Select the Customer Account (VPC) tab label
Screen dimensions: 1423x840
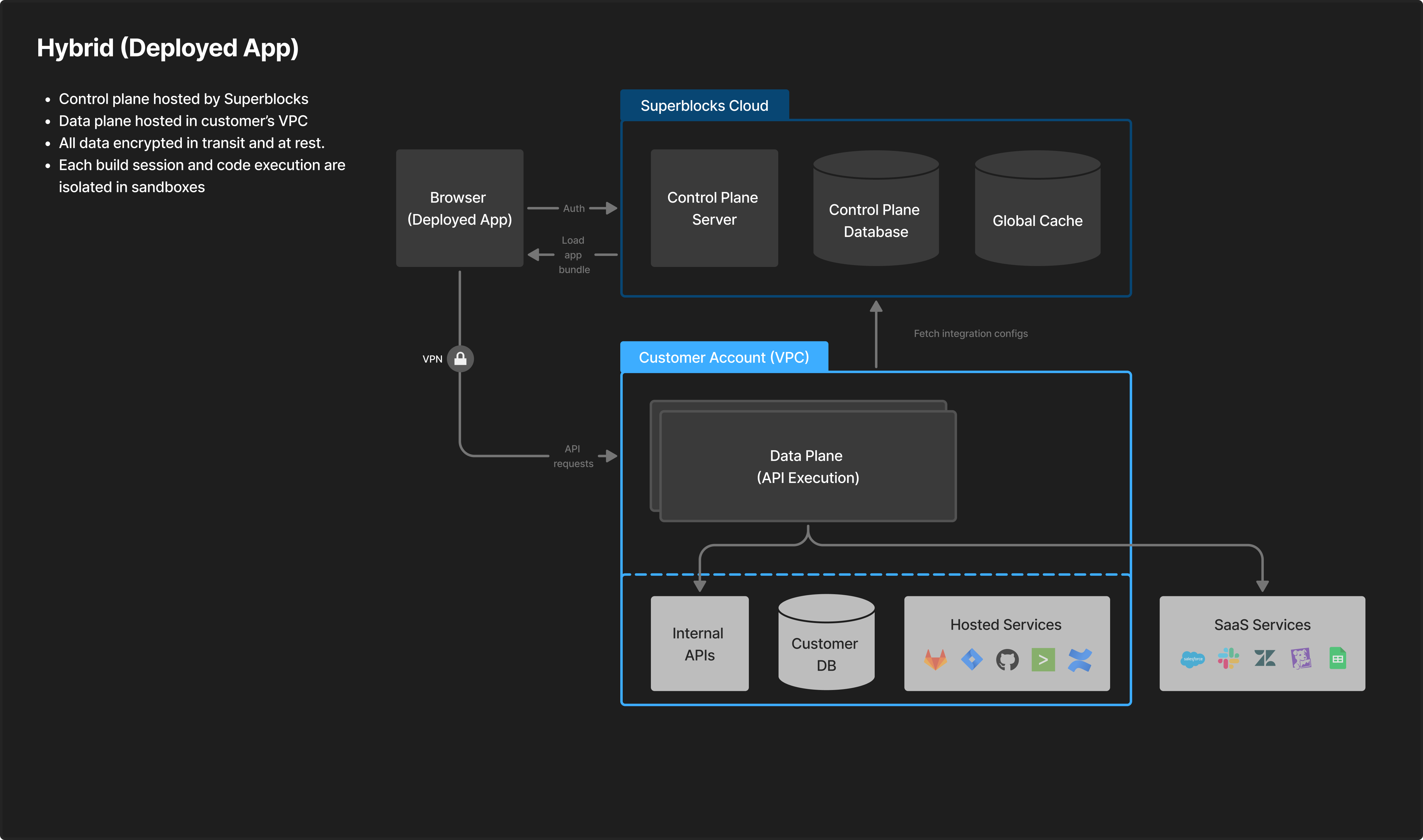tap(723, 358)
